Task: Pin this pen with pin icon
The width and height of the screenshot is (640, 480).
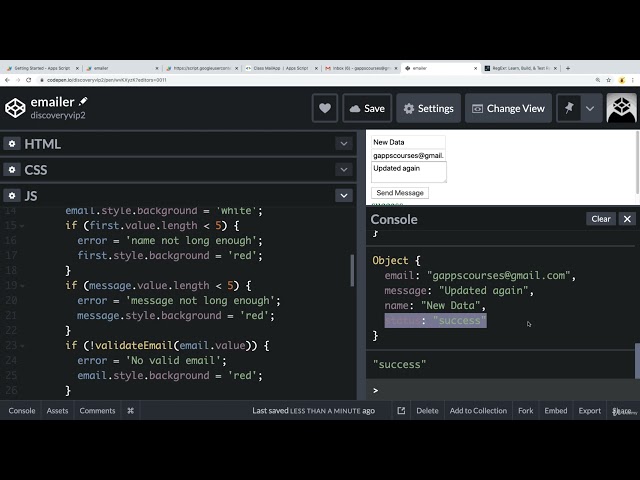Action: click(569, 108)
